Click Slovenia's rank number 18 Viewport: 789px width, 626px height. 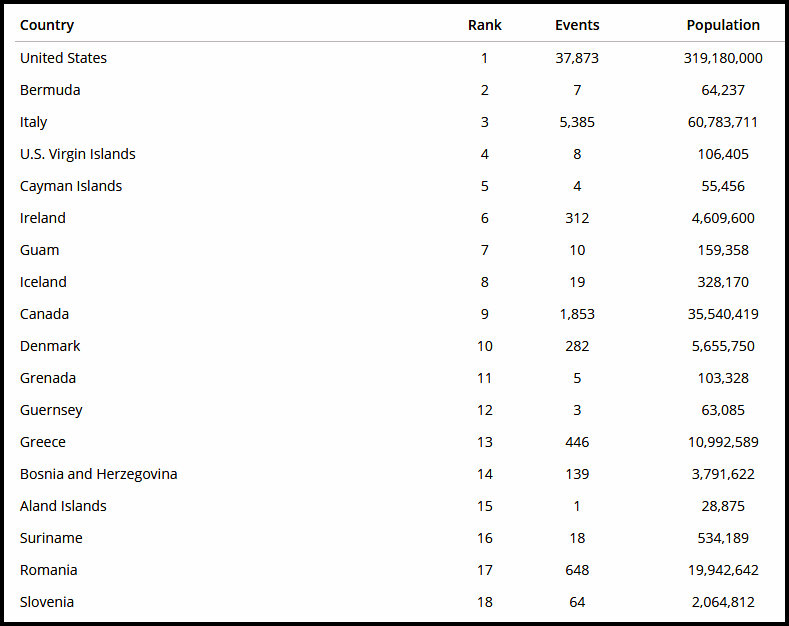point(485,602)
